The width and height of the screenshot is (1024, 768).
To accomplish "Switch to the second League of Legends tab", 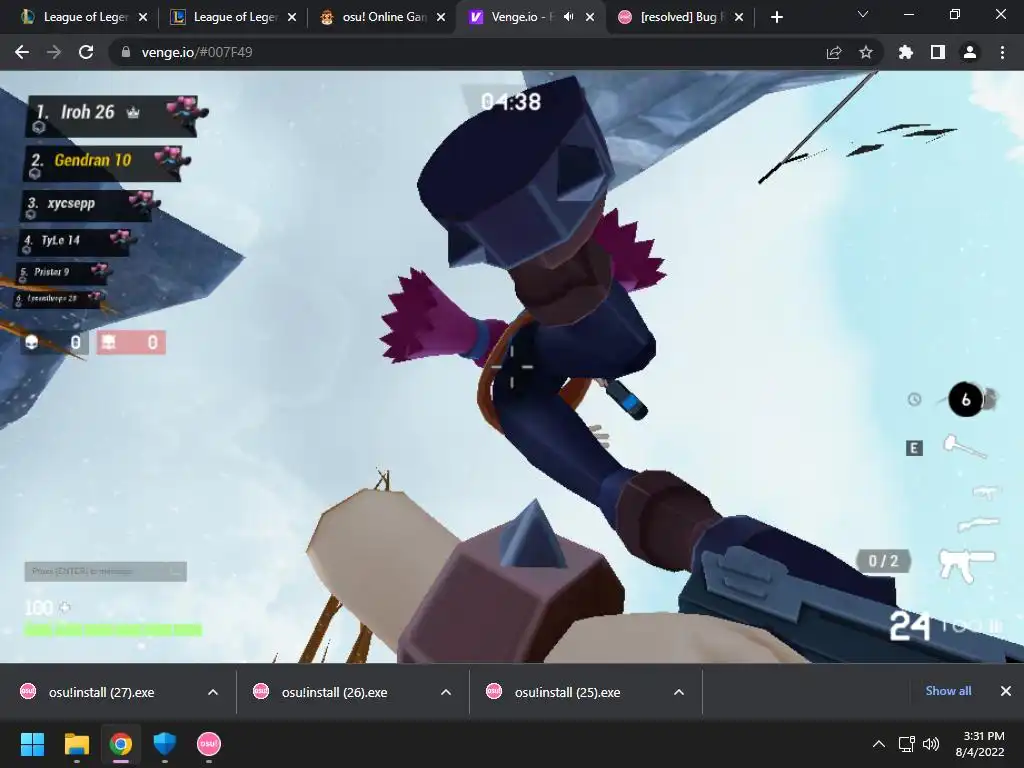I will pyautogui.click(x=233, y=17).
